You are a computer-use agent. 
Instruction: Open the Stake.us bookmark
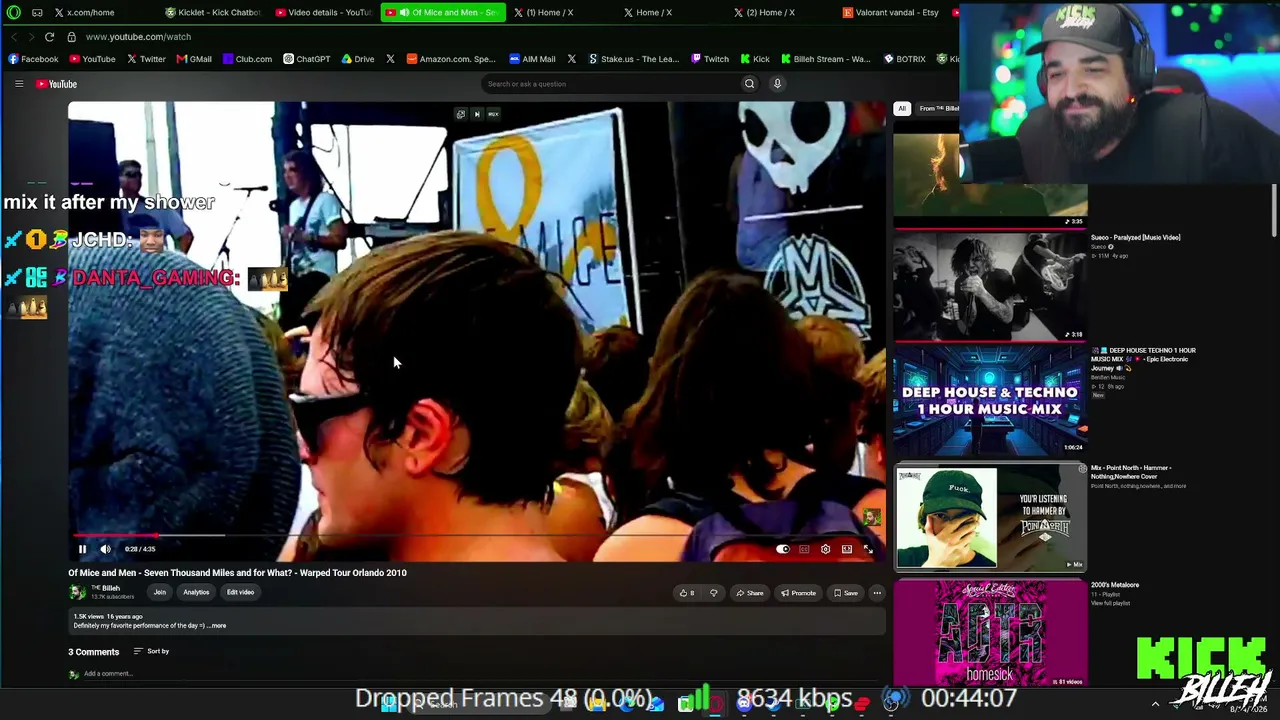pos(633,59)
